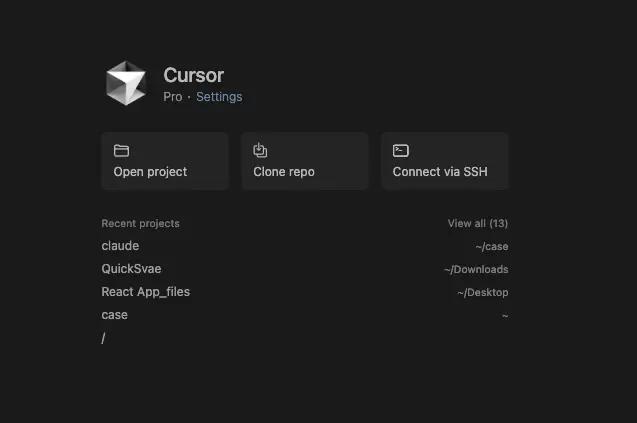Click the terminal icon in Connect via SSH
637x423 pixels.
point(400,151)
